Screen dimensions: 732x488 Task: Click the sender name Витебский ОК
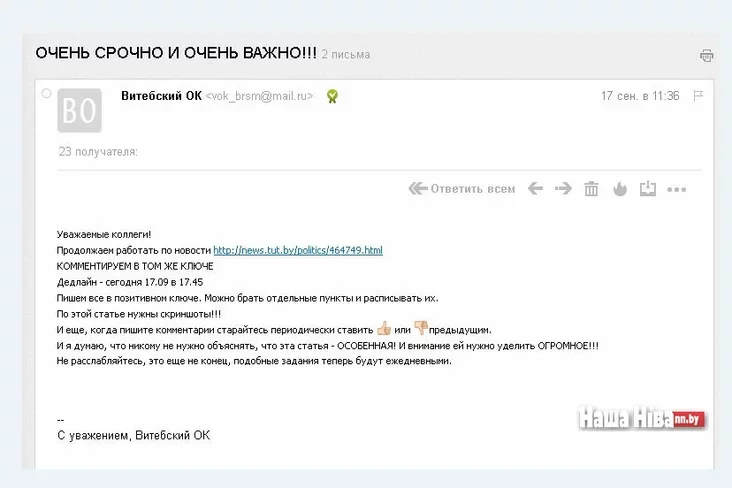[x=160, y=96]
